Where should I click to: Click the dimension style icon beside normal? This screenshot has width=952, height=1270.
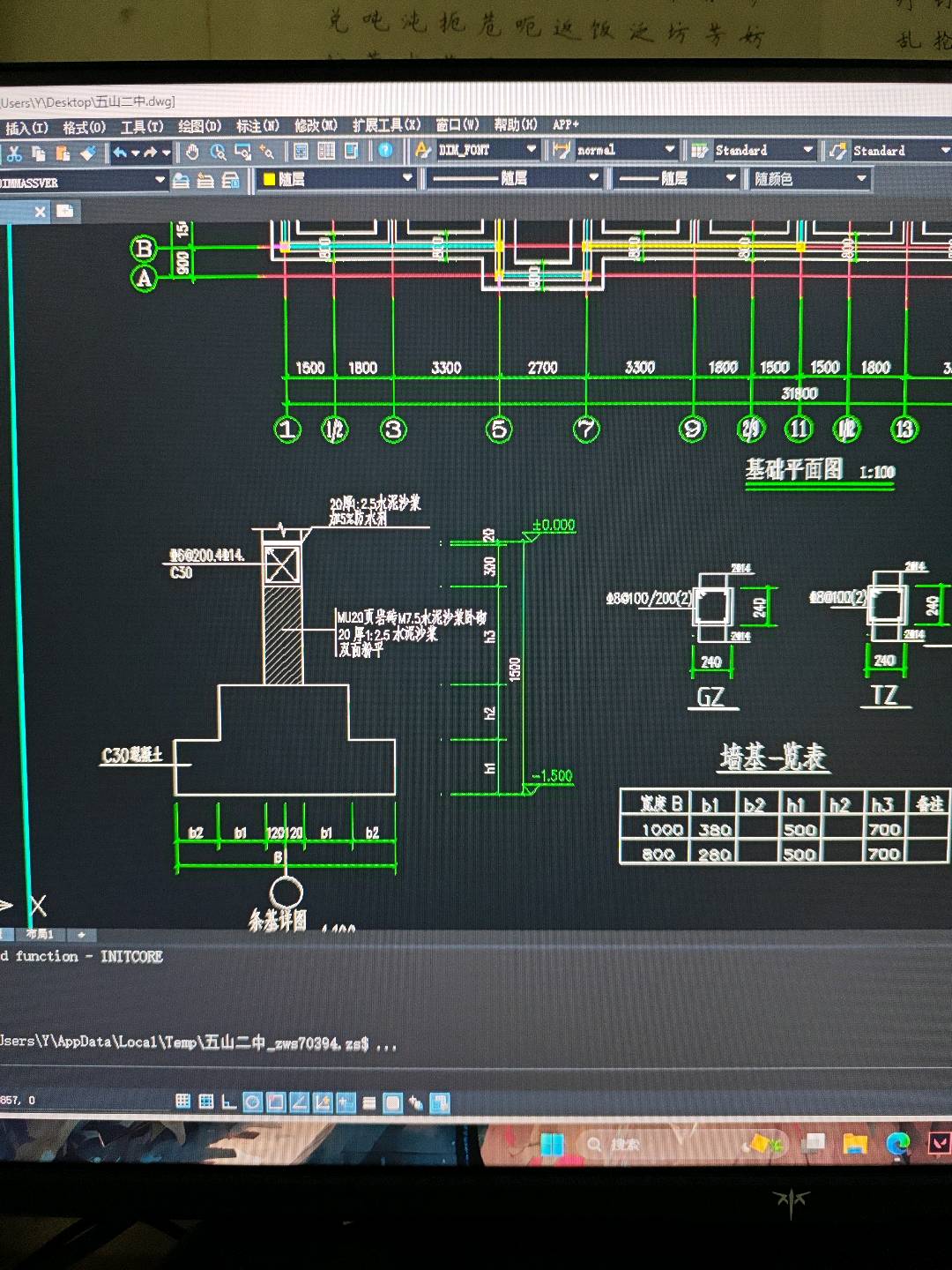tap(562, 151)
